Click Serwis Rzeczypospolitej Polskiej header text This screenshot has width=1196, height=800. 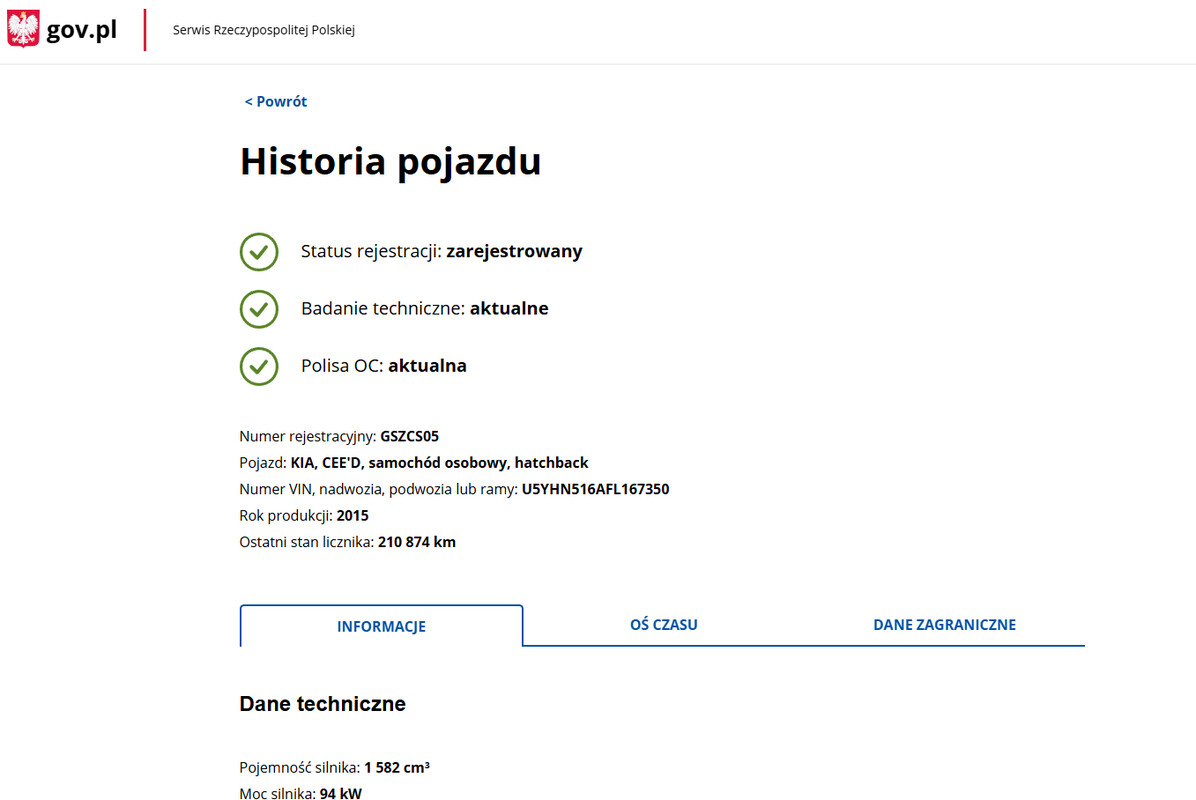pyautogui.click(x=263, y=30)
